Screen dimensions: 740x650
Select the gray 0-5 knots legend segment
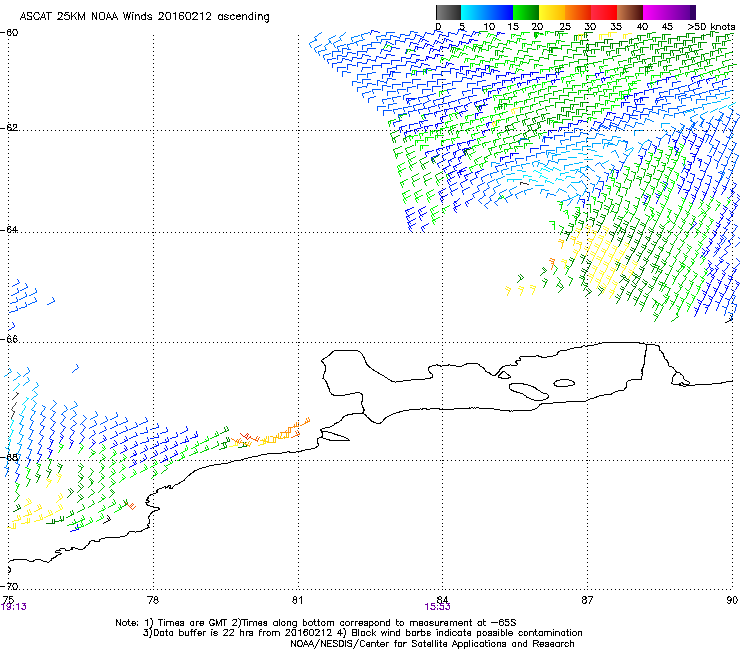(449, 12)
